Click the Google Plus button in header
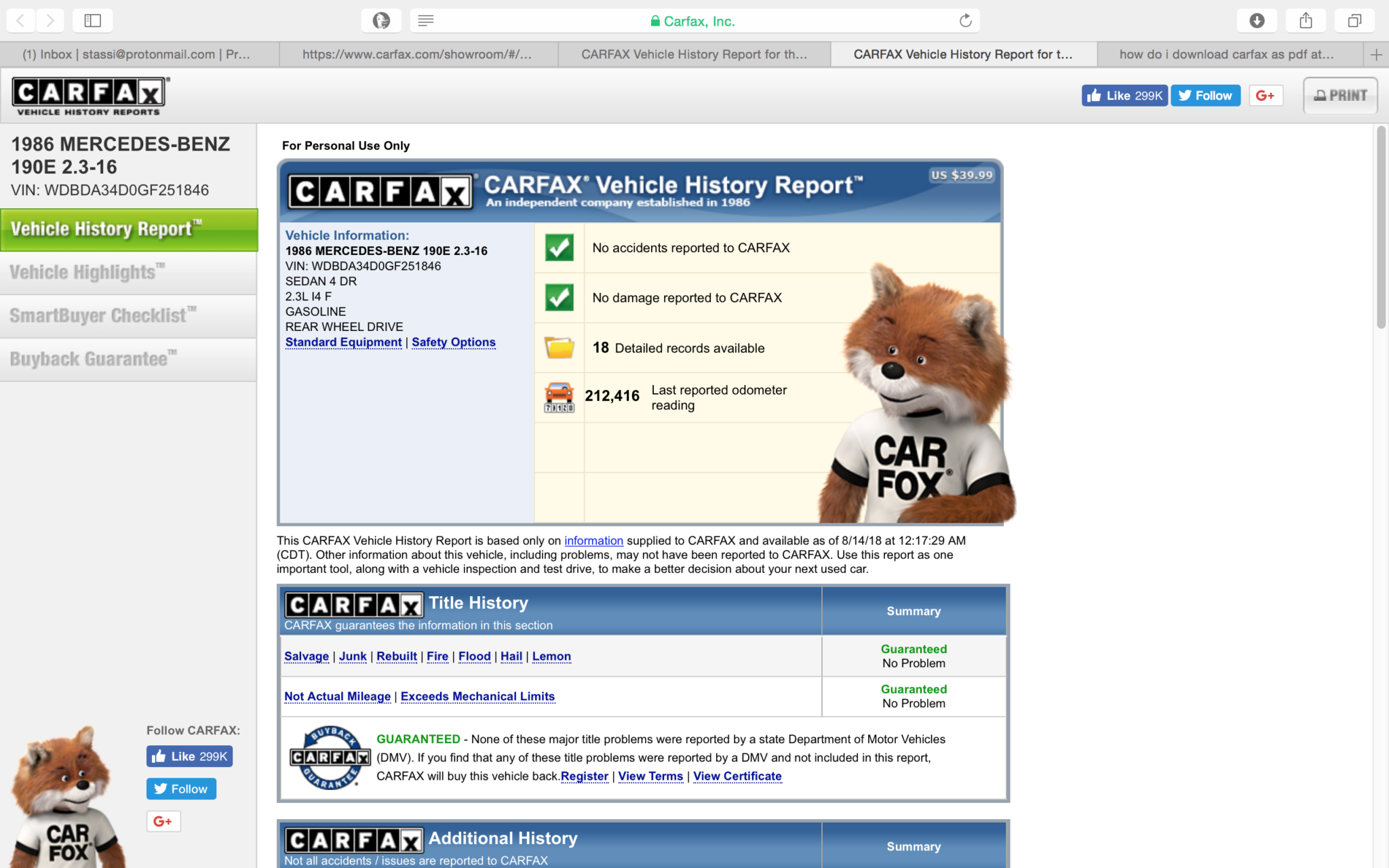The width and height of the screenshot is (1389, 868). point(1266,96)
